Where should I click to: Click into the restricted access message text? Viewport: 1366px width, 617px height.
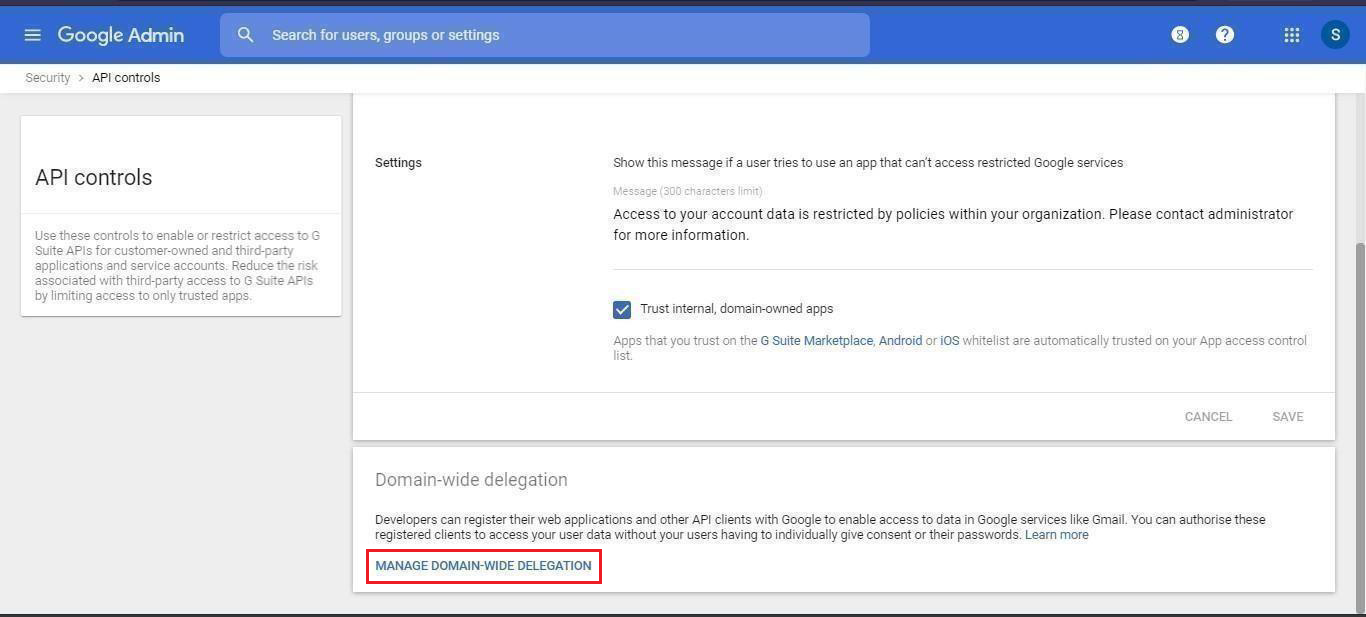point(953,225)
